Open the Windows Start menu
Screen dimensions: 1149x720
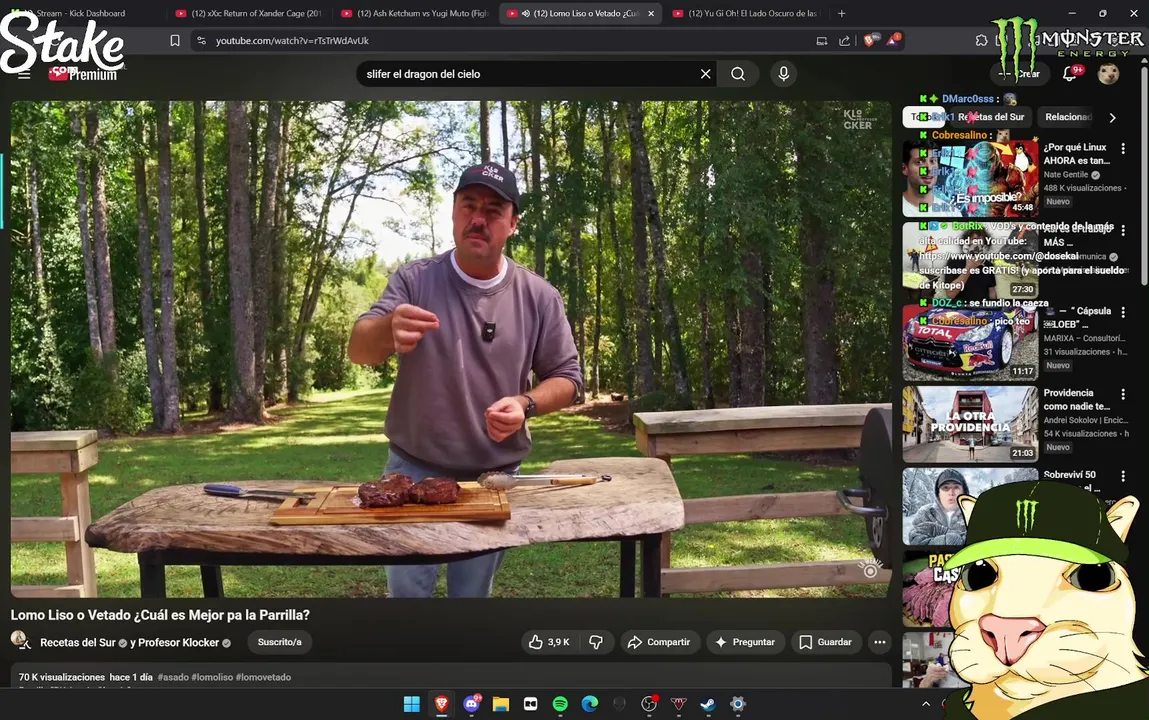(x=412, y=704)
